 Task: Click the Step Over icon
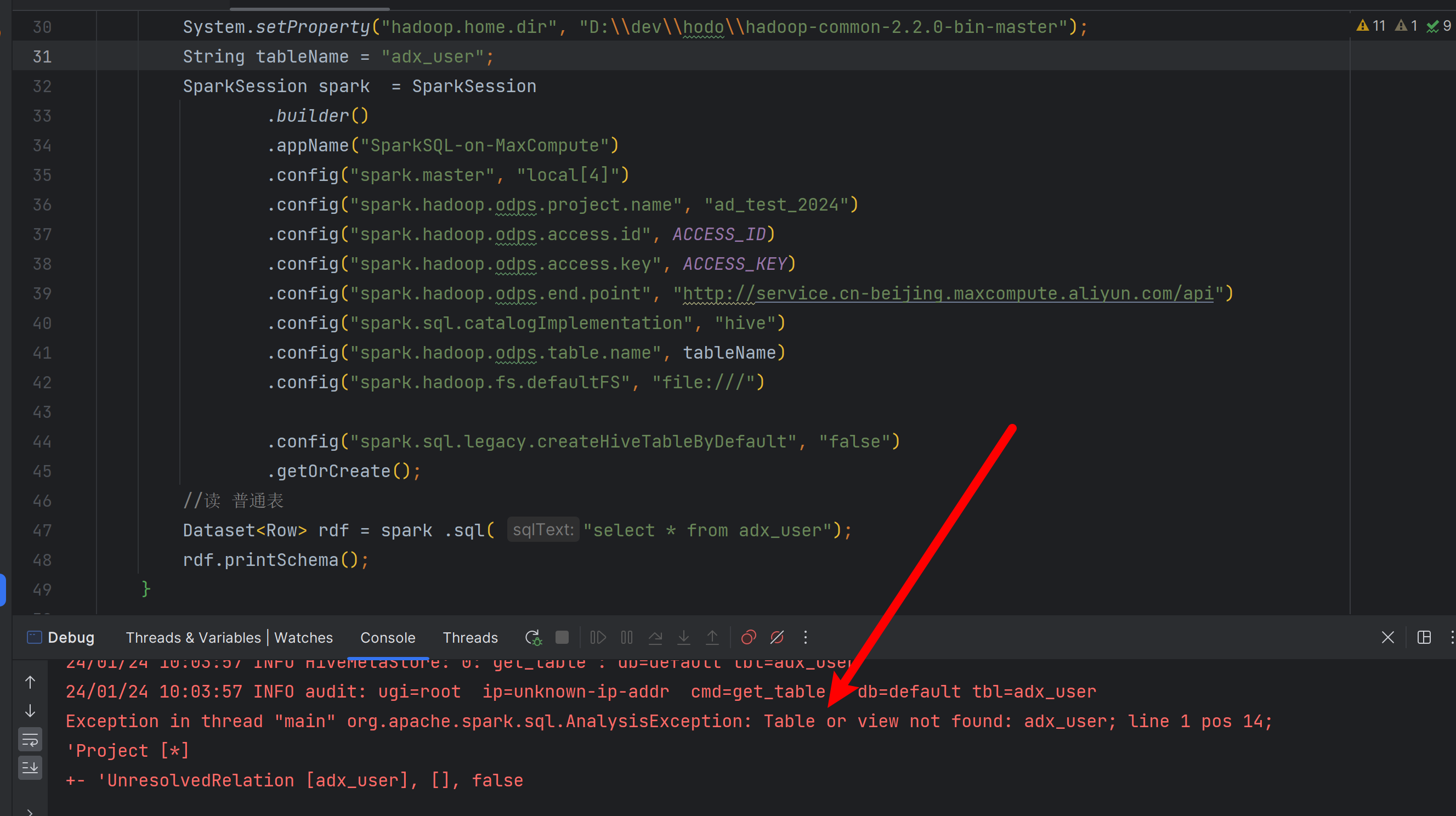coord(655,637)
